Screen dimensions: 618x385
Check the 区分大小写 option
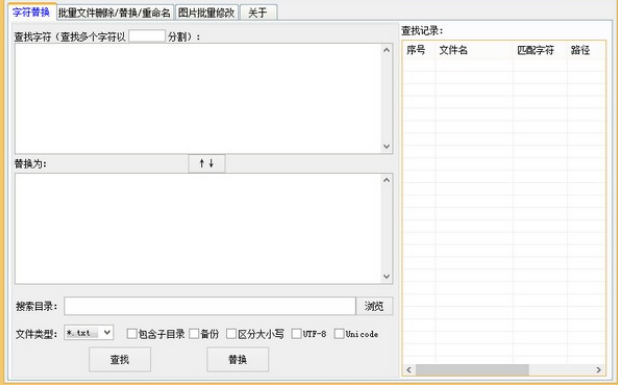pos(231,334)
